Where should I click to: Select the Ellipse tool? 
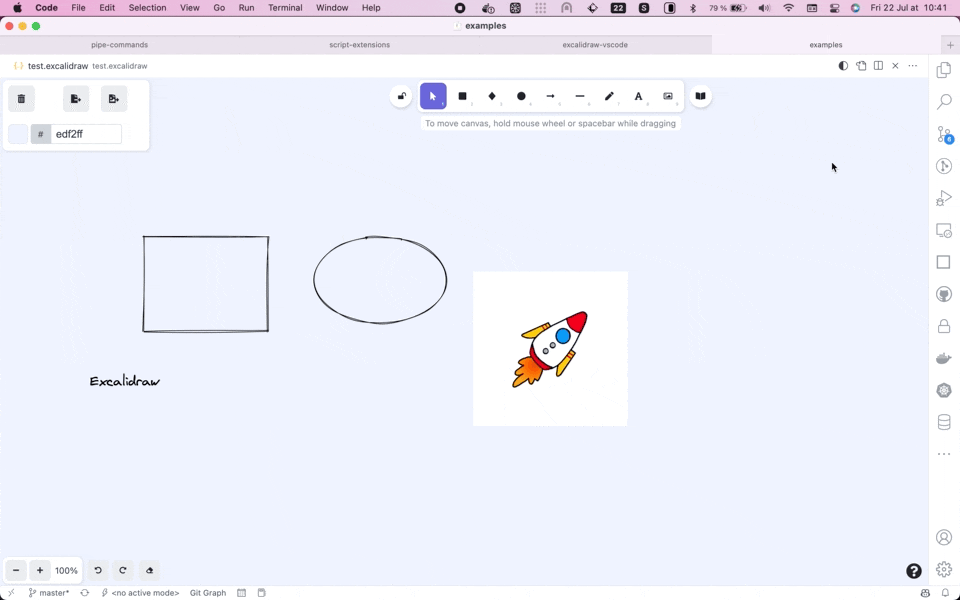pyautogui.click(x=521, y=96)
